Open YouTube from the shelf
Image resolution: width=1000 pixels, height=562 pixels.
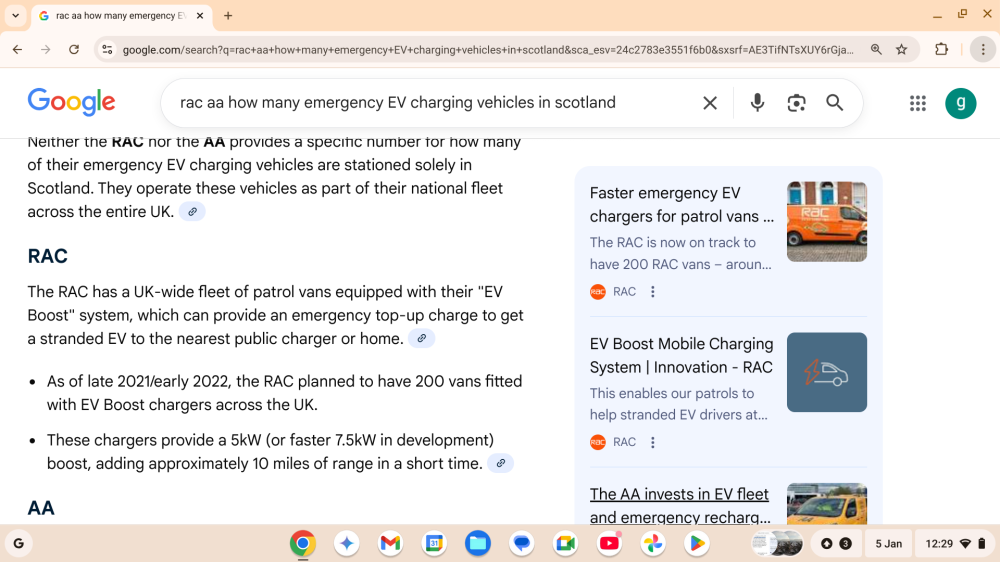(609, 544)
